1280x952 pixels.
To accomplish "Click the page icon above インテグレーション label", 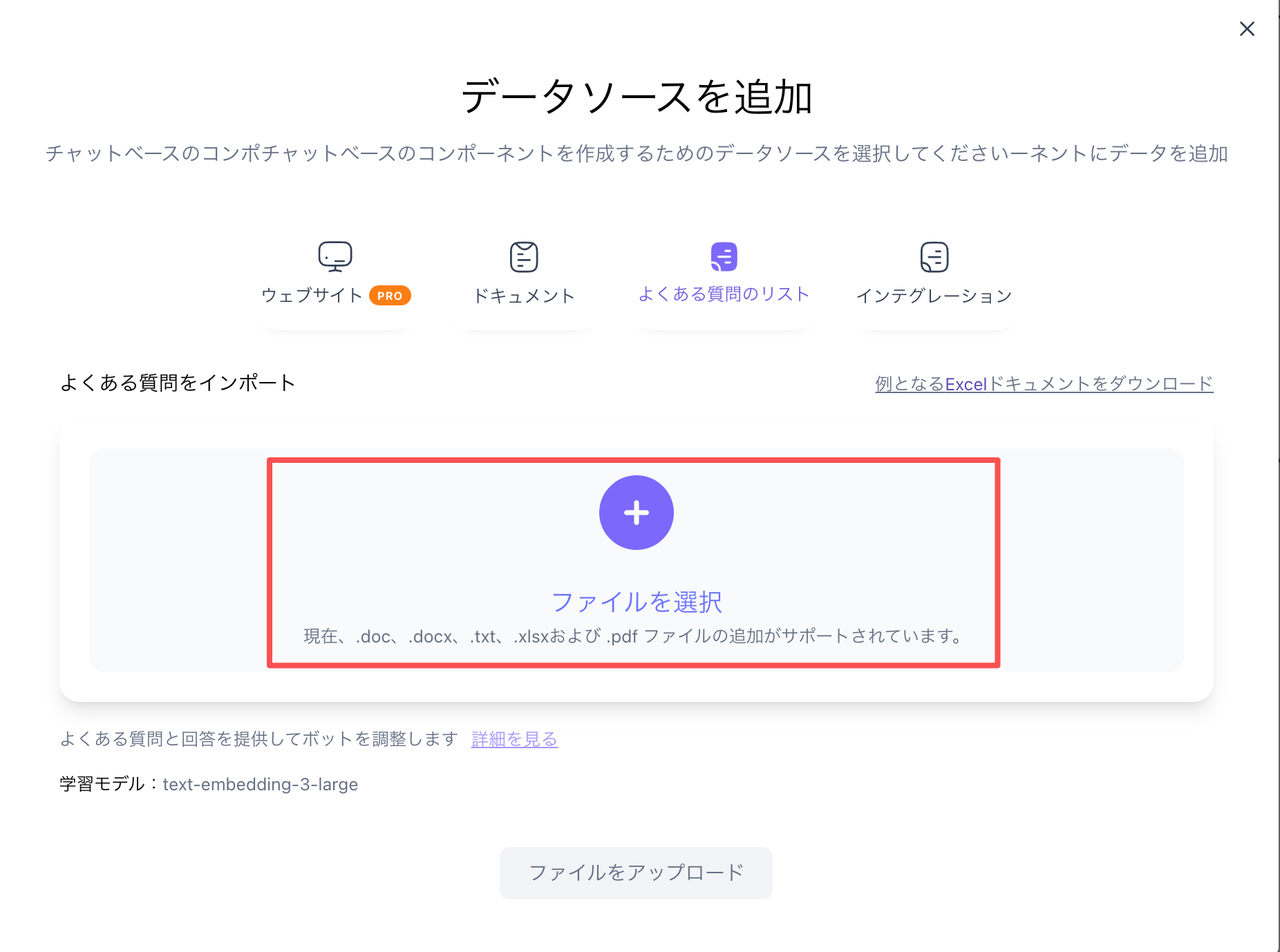I will click(x=934, y=255).
